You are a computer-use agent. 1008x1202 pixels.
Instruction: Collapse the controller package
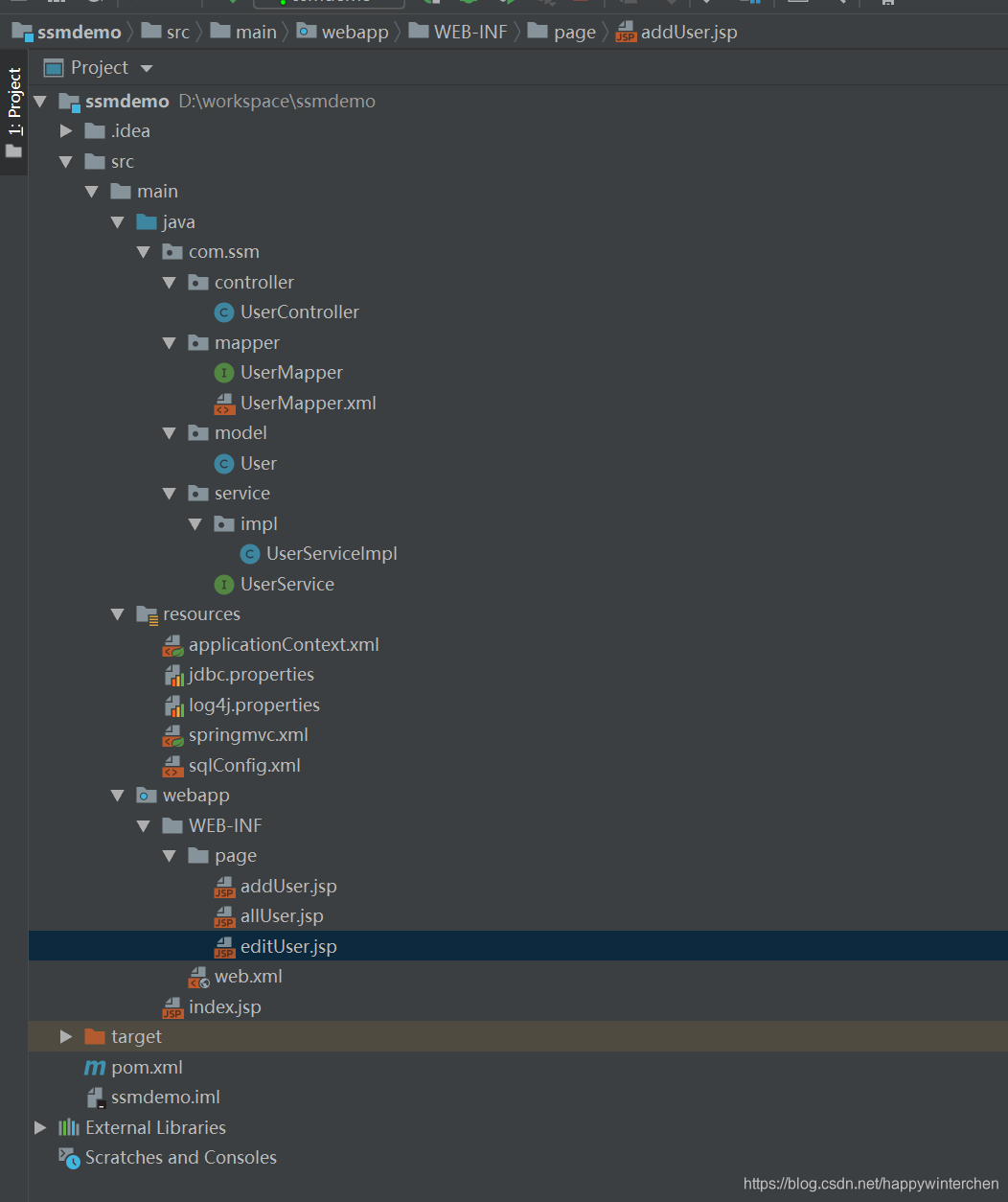170,283
